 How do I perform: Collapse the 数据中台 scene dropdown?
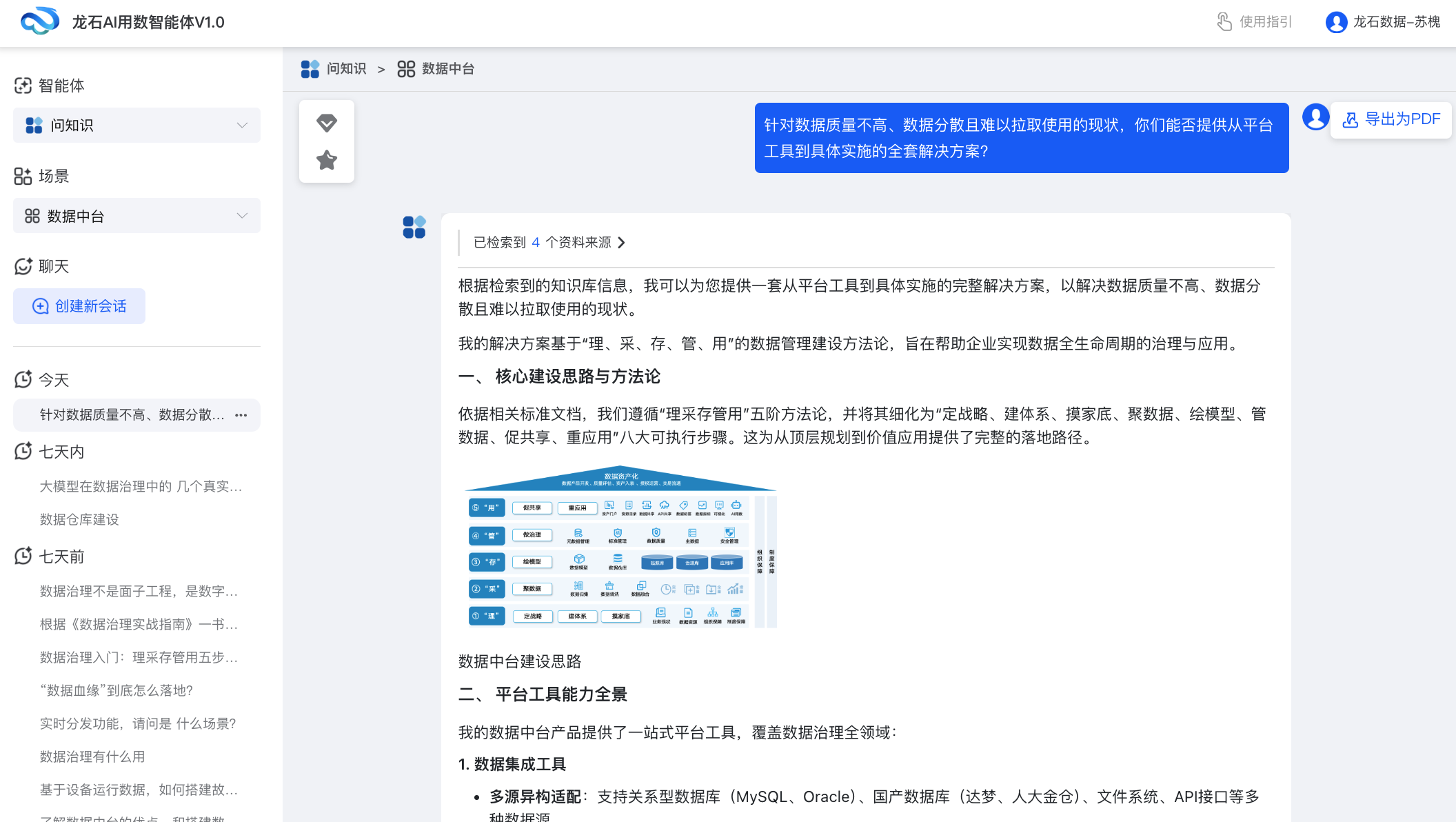pos(241,215)
